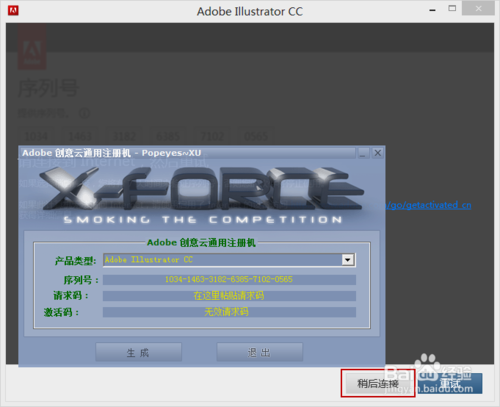500x407 pixels.
Task: Click the serial box containing 1463
Action: tap(80, 136)
